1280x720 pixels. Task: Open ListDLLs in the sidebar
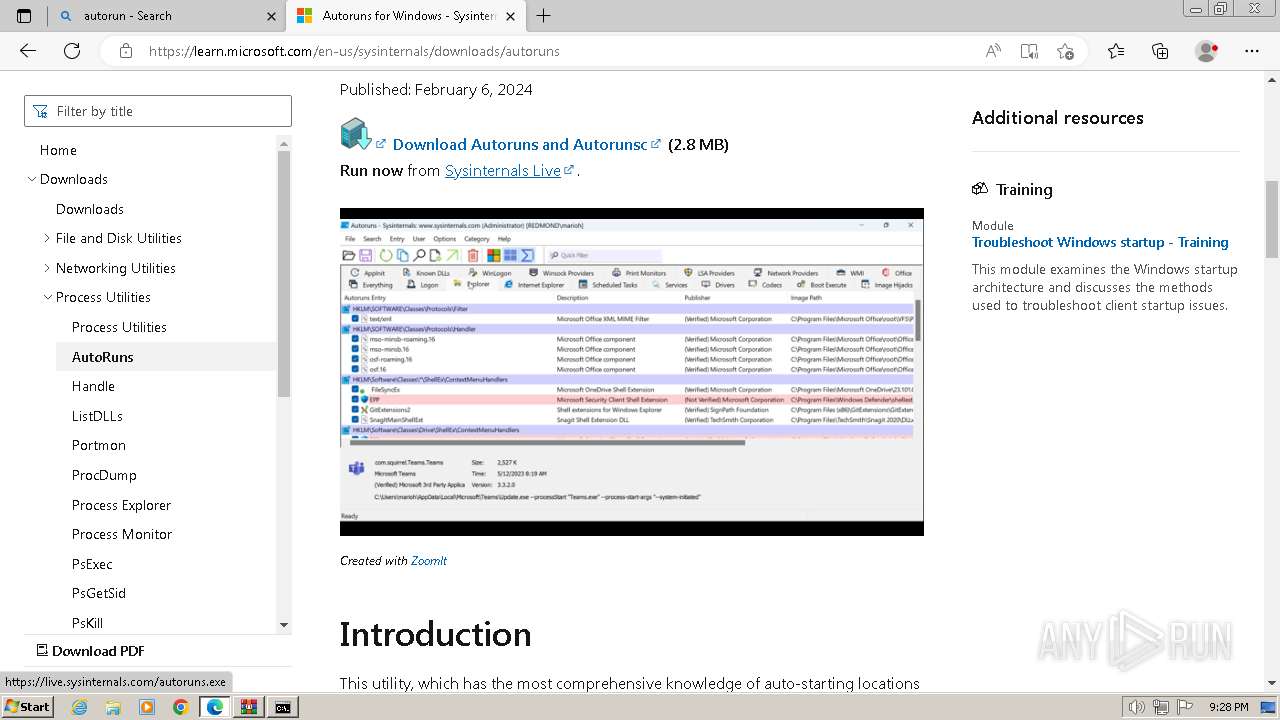tap(97, 416)
